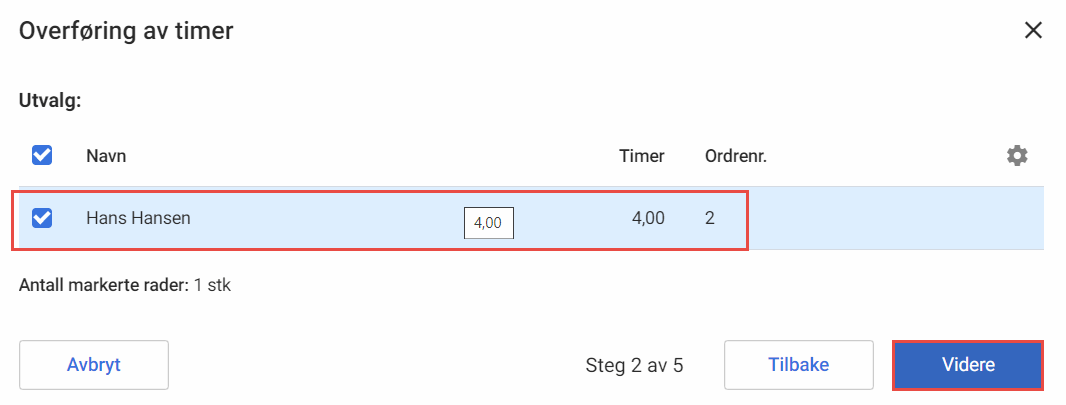Click the 1 stk count text
1066x405 pixels.
pos(212,285)
